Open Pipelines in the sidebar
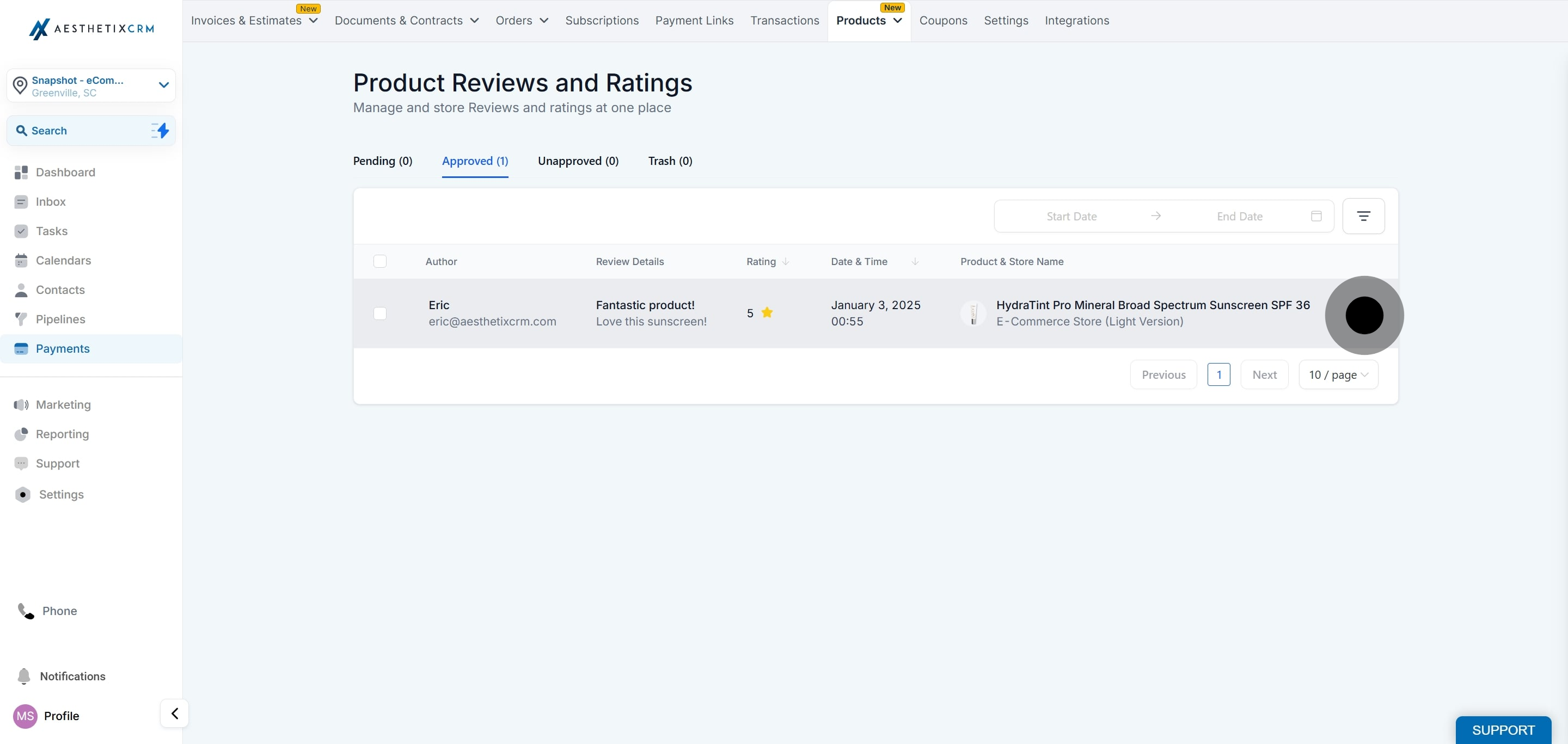The image size is (1568, 744). tap(60, 319)
